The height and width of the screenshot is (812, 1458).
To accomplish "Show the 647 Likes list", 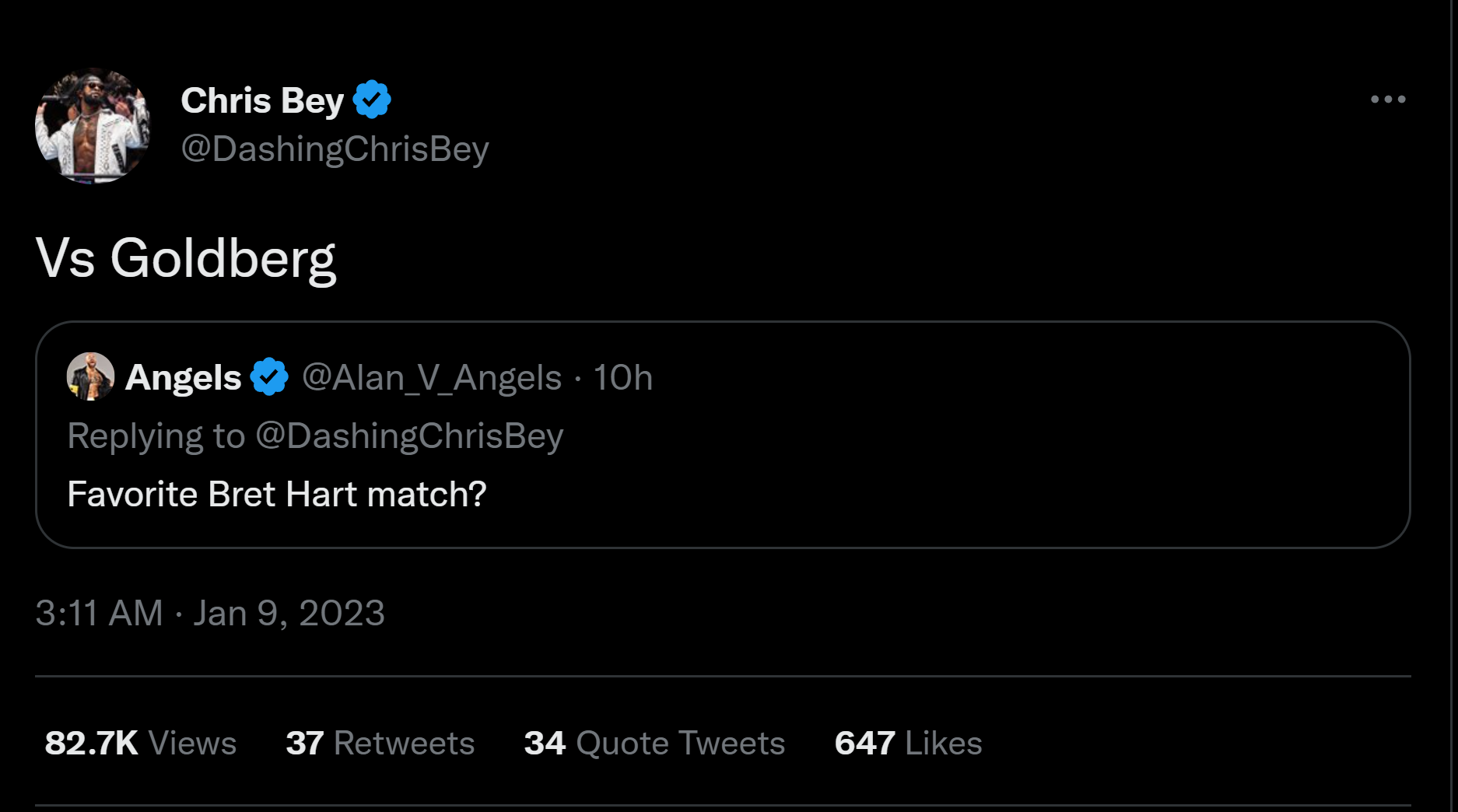I will 908,743.
